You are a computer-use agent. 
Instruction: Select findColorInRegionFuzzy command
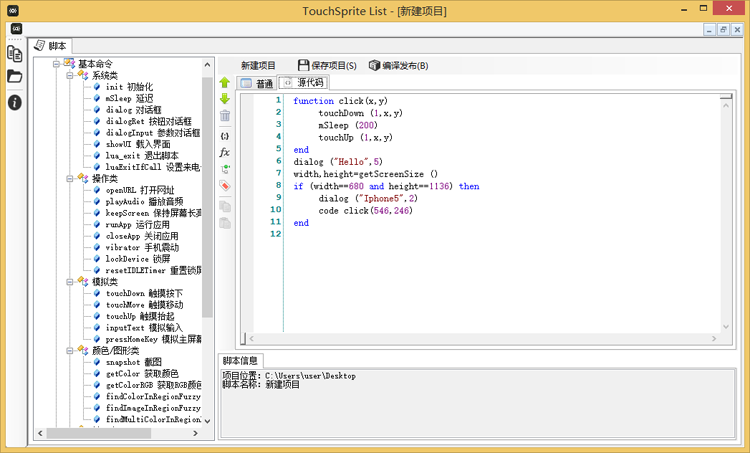tap(153, 397)
